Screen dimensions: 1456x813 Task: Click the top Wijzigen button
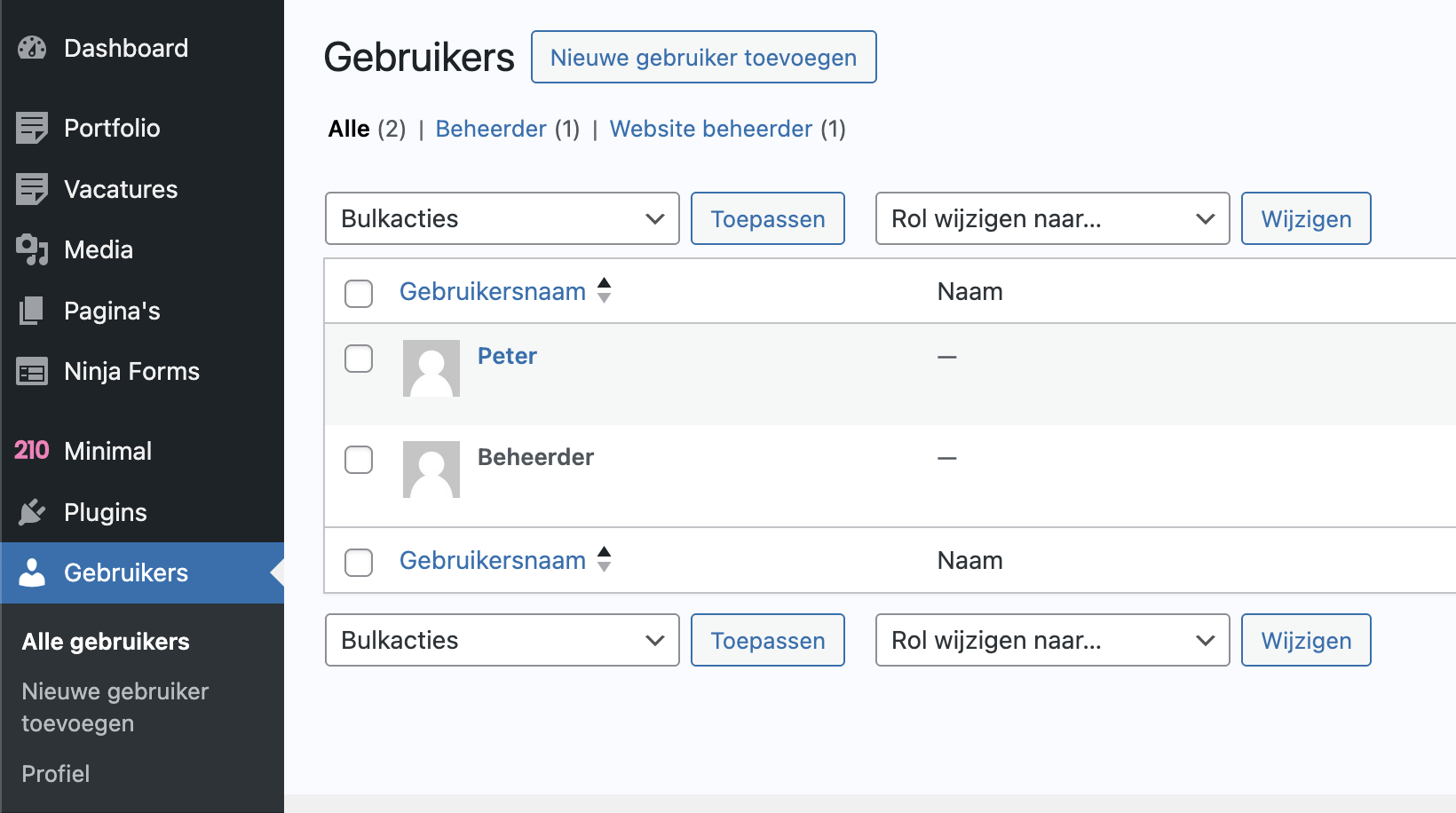1306,218
